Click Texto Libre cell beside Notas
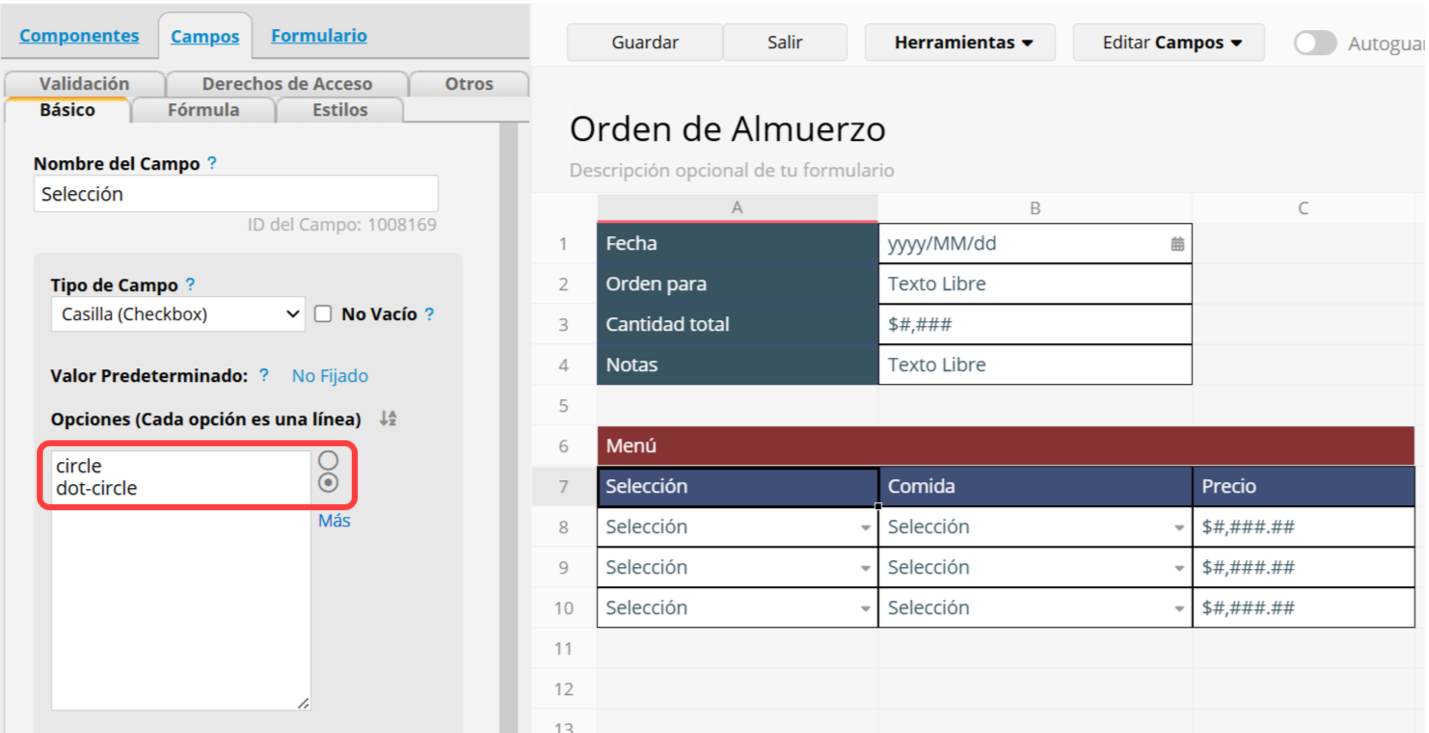 [1035, 365]
